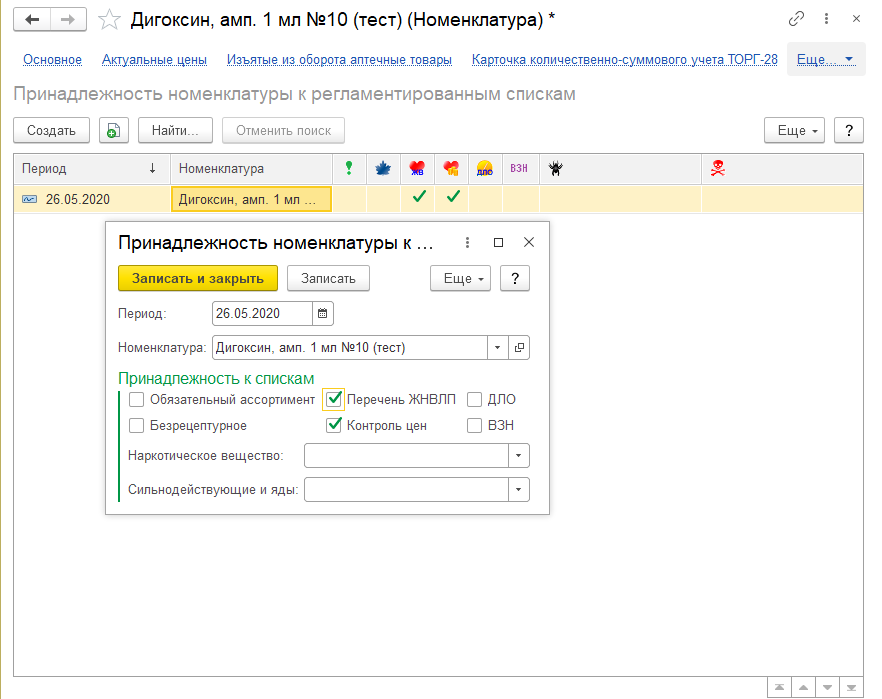Click the main list help question mark
The height and width of the screenshot is (699, 882).
tap(849, 130)
